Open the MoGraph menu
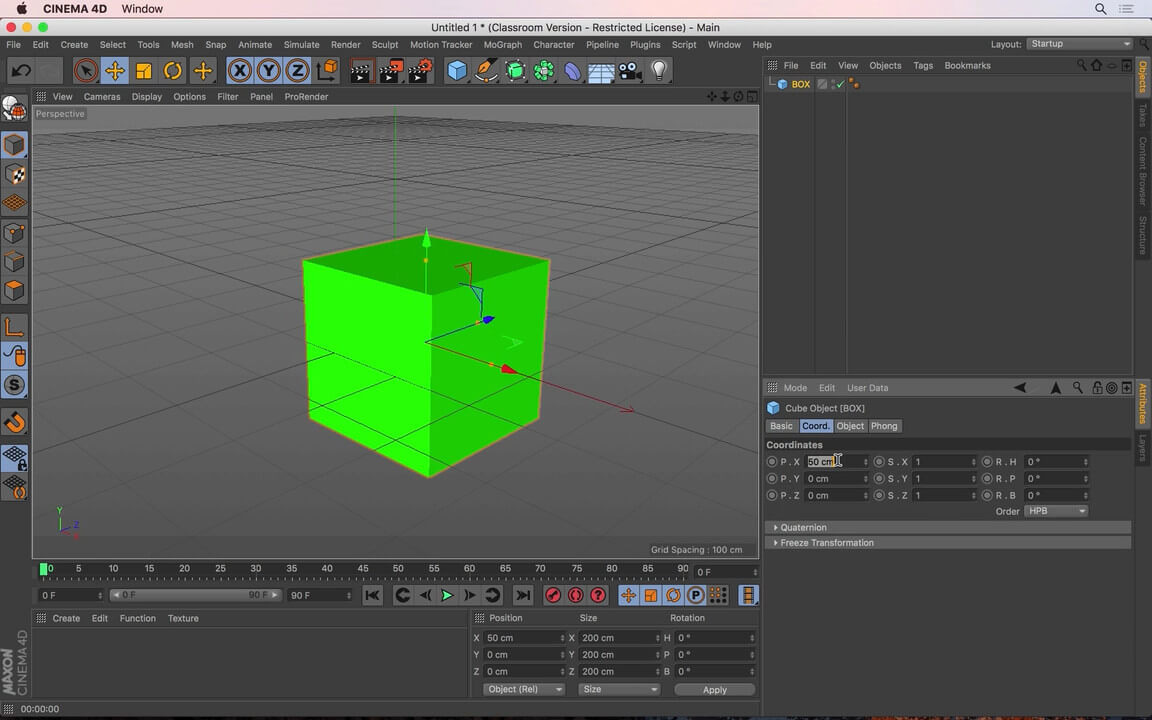Image resolution: width=1152 pixels, height=720 pixels. [x=502, y=44]
